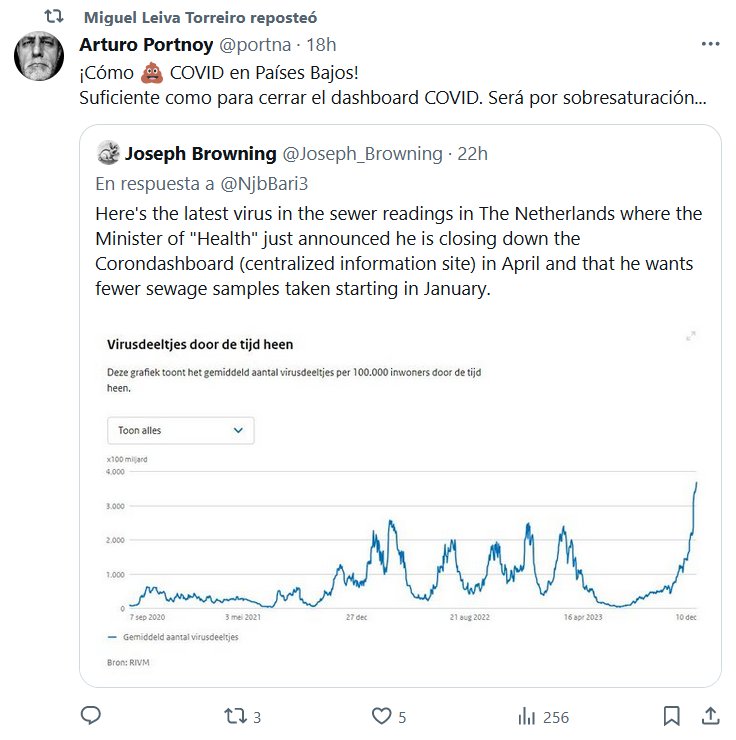The width and height of the screenshot is (736, 740).
Task: Open the three-dot more options menu
Action: [710, 45]
